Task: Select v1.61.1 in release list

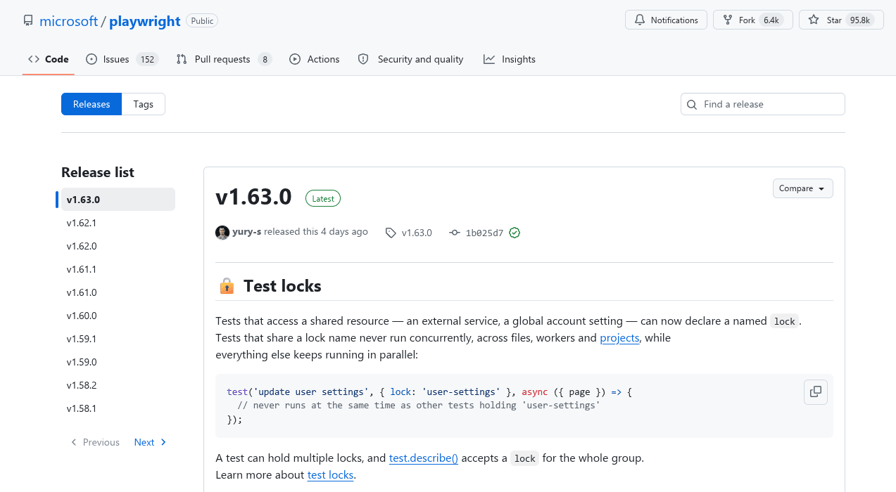Action: (118, 269)
